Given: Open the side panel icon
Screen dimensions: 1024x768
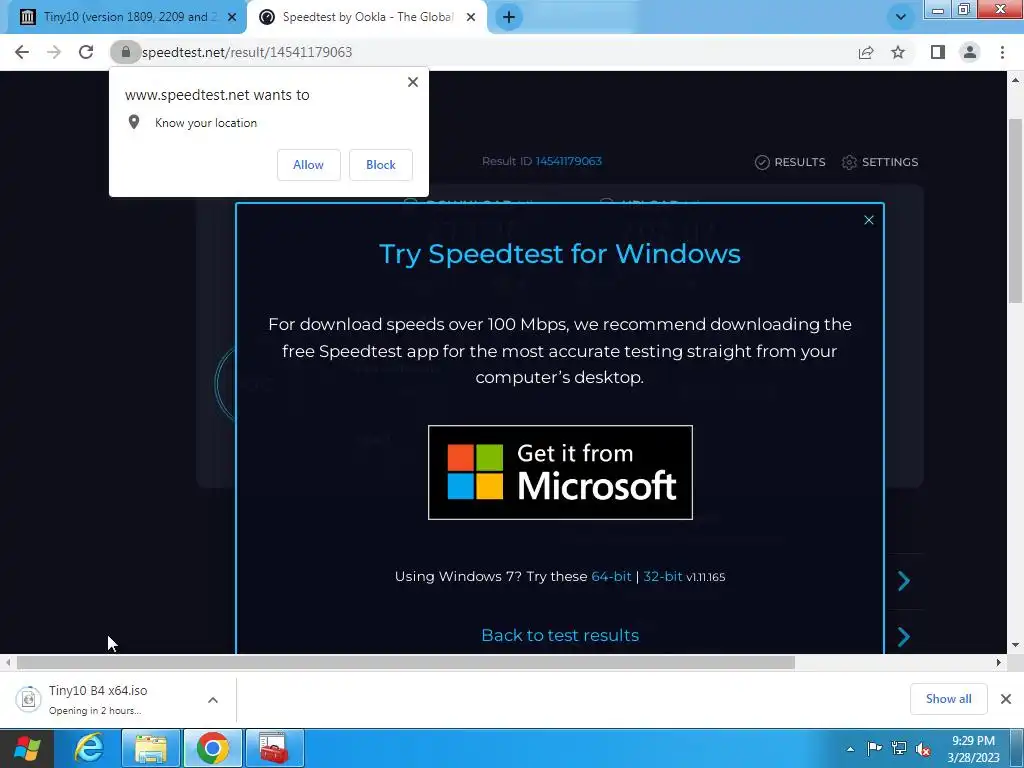Looking at the screenshot, I should 938,52.
